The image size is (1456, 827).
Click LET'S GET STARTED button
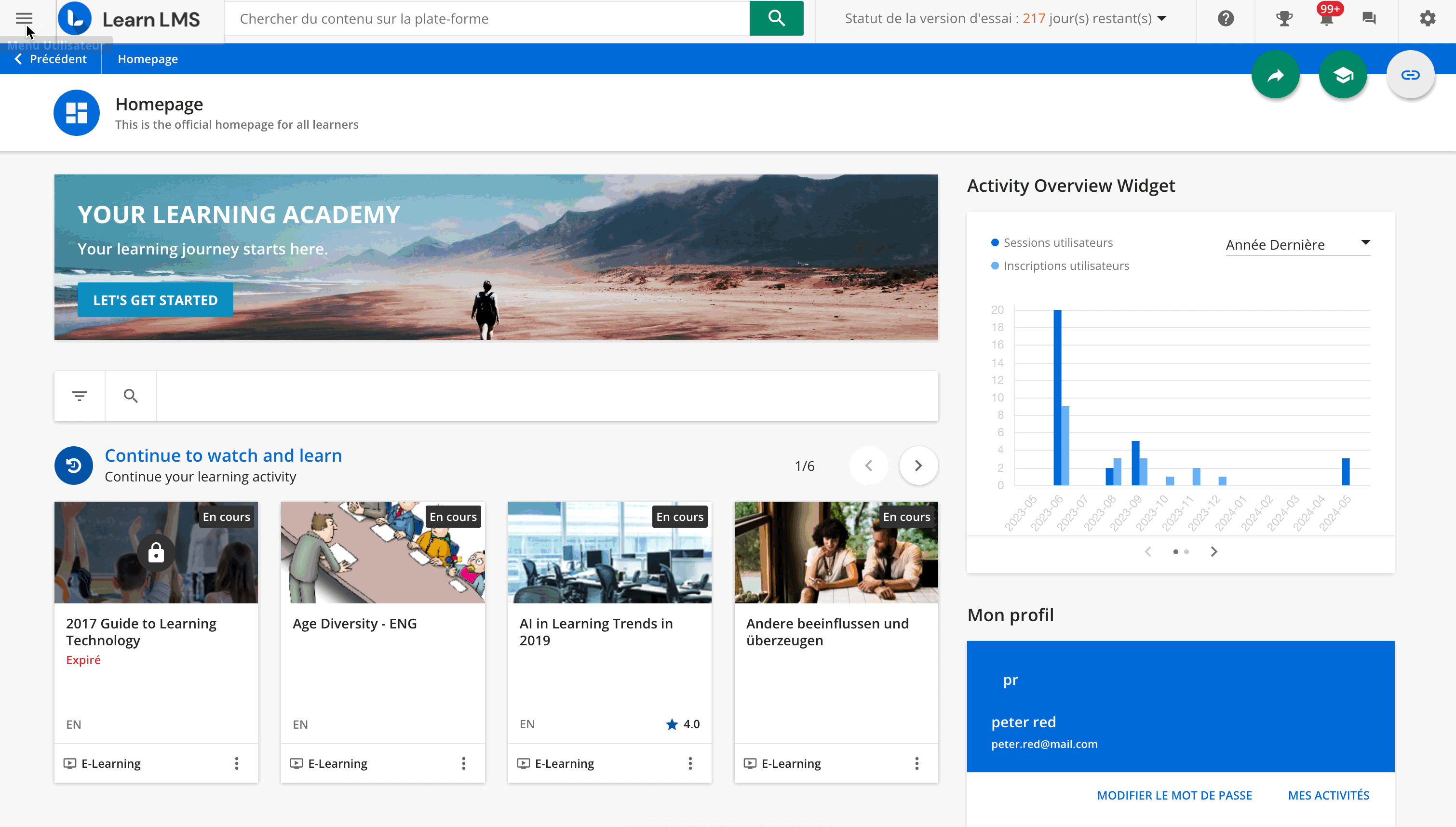[155, 300]
